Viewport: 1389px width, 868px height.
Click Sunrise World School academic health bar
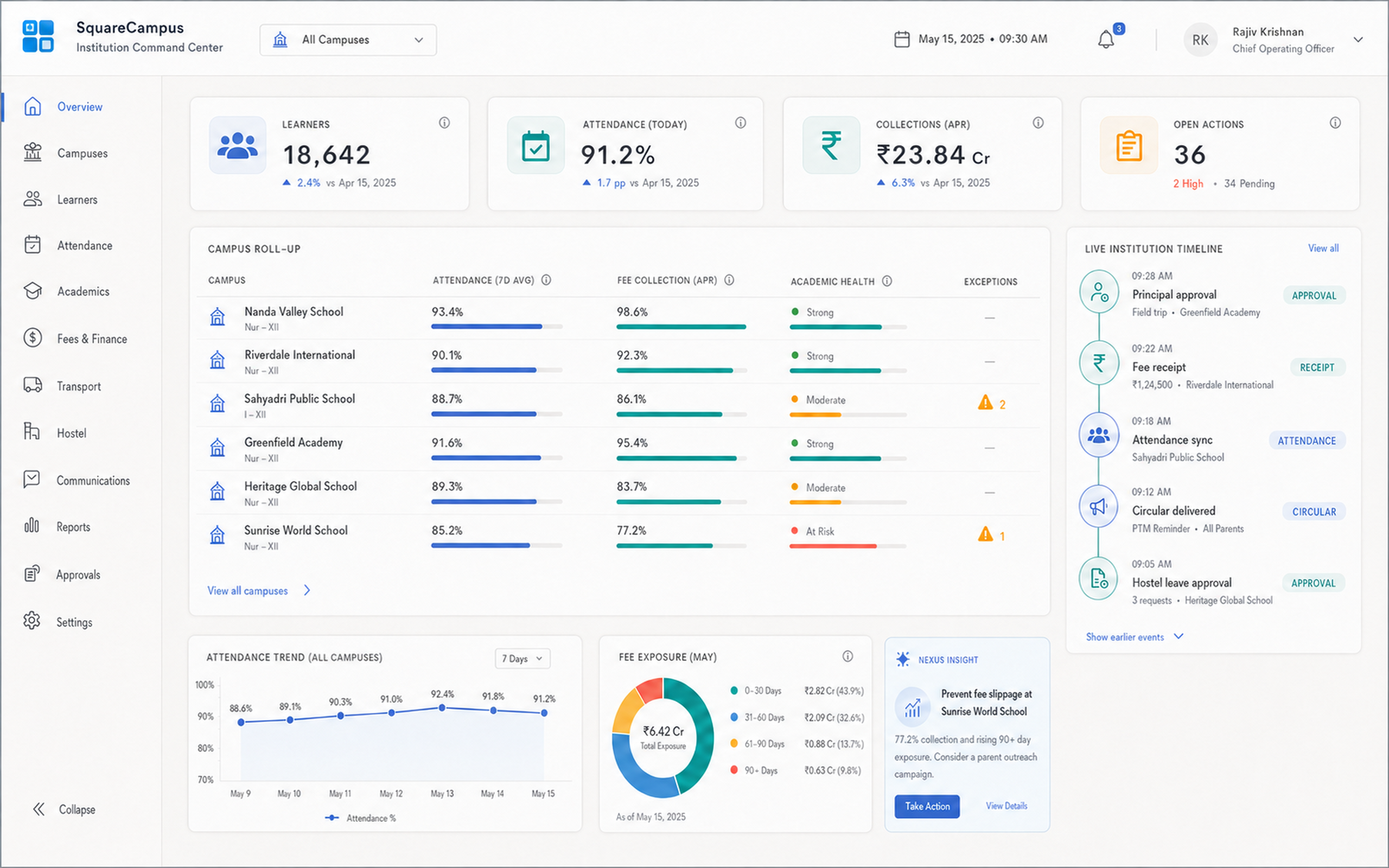pyautogui.click(x=848, y=546)
